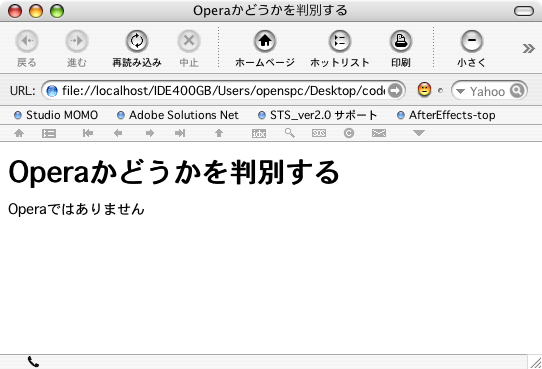Toggle the toolbar pill button in title bar
Viewport: 542px width, 369px height.
tap(524, 11)
